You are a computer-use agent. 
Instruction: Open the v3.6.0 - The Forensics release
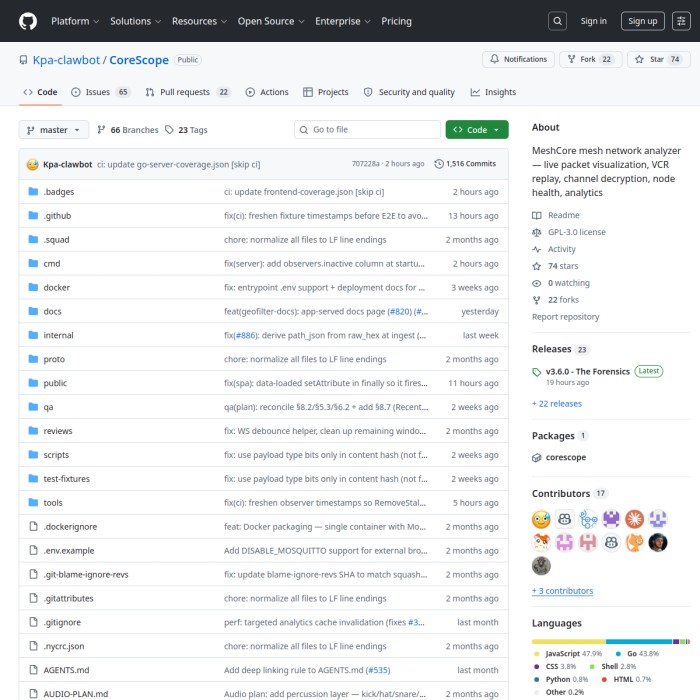coord(588,371)
